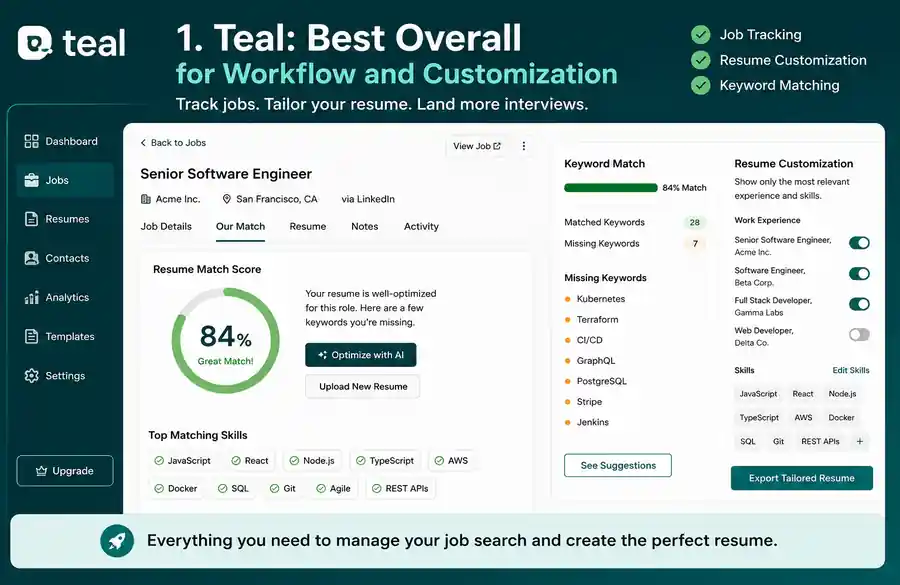
Task: Click the Upgrade button
Action: point(65,471)
